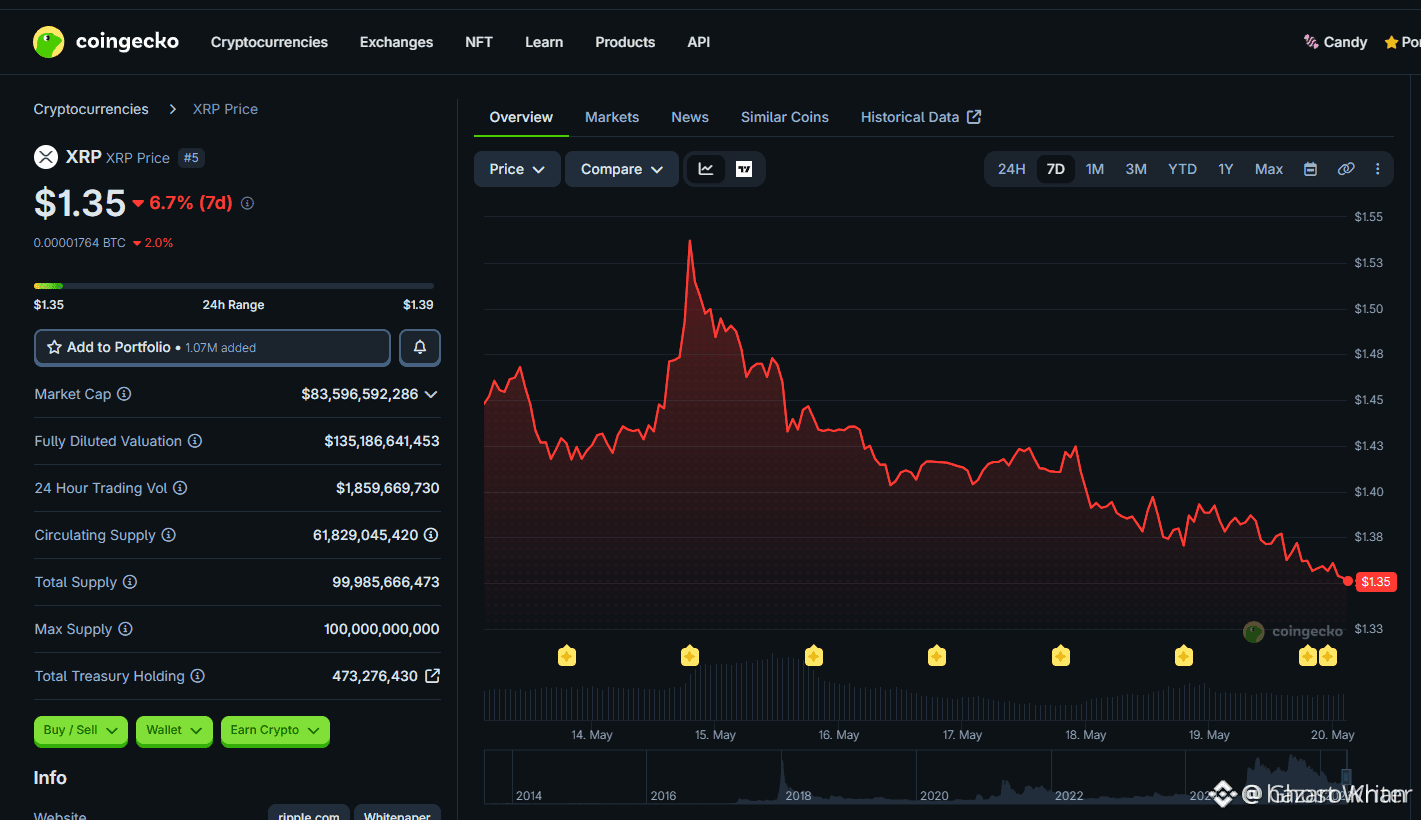This screenshot has width=1421, height=820.
Task: Switch to TradingView chart icon
Action: (x=744, y=169)
